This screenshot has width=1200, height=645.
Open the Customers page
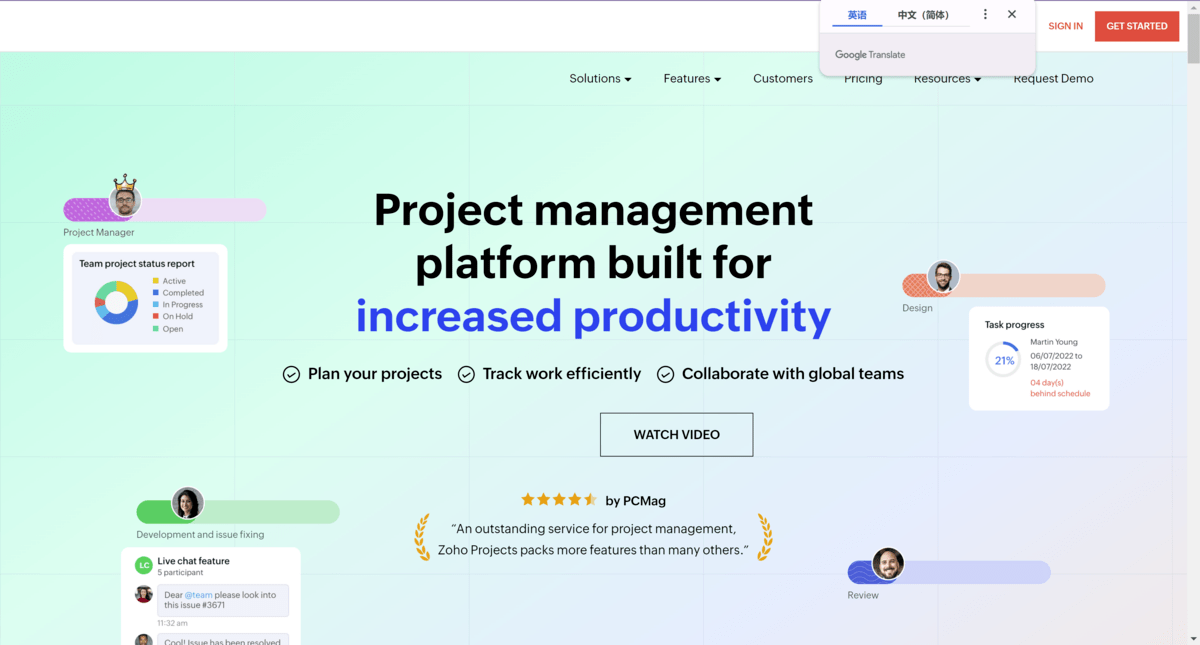click(783, 79)
